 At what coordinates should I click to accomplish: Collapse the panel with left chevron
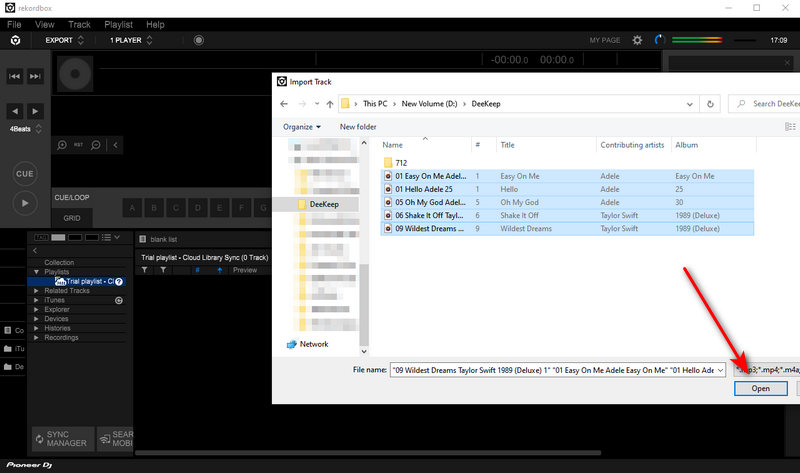tap(116, 145)
